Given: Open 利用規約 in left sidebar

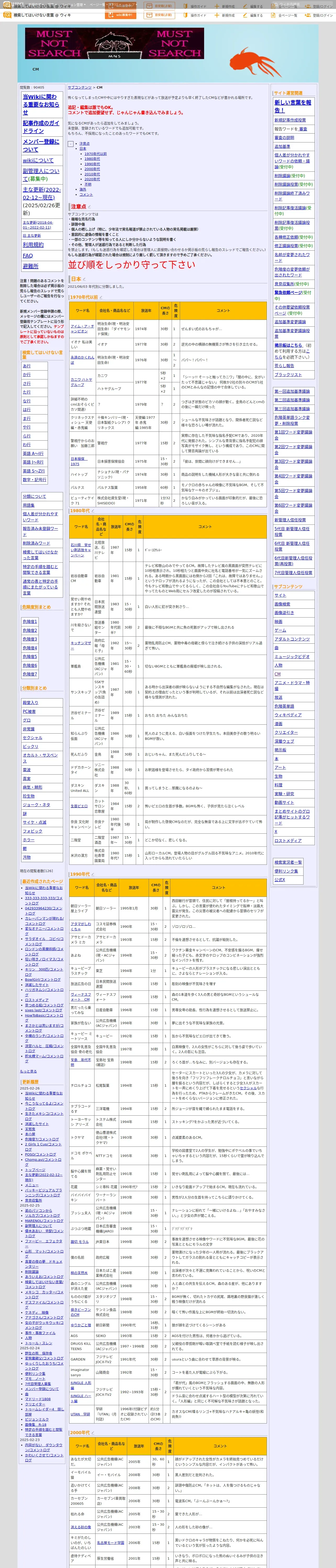Looking at the screenshot, I should point(33,245).
